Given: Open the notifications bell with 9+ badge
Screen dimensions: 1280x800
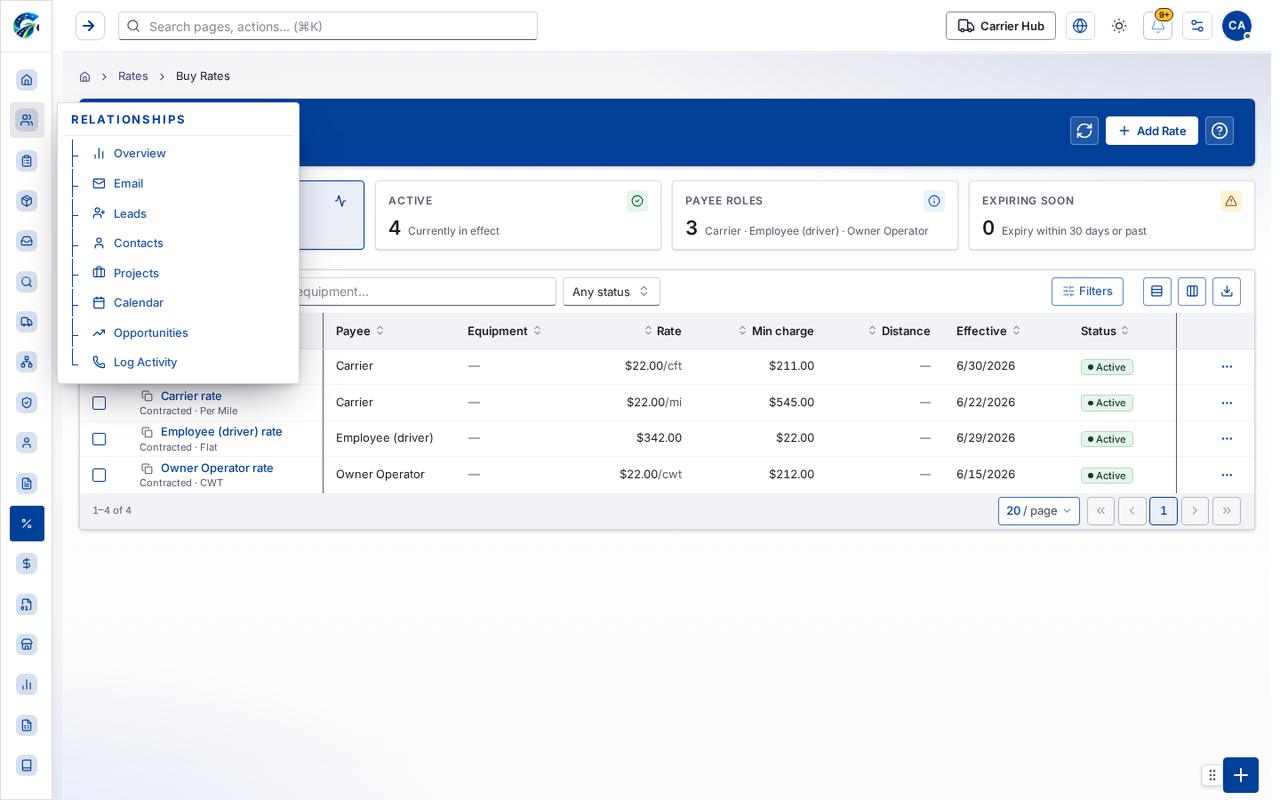Looking at the screenshot, I should (x=1158, y=26).
